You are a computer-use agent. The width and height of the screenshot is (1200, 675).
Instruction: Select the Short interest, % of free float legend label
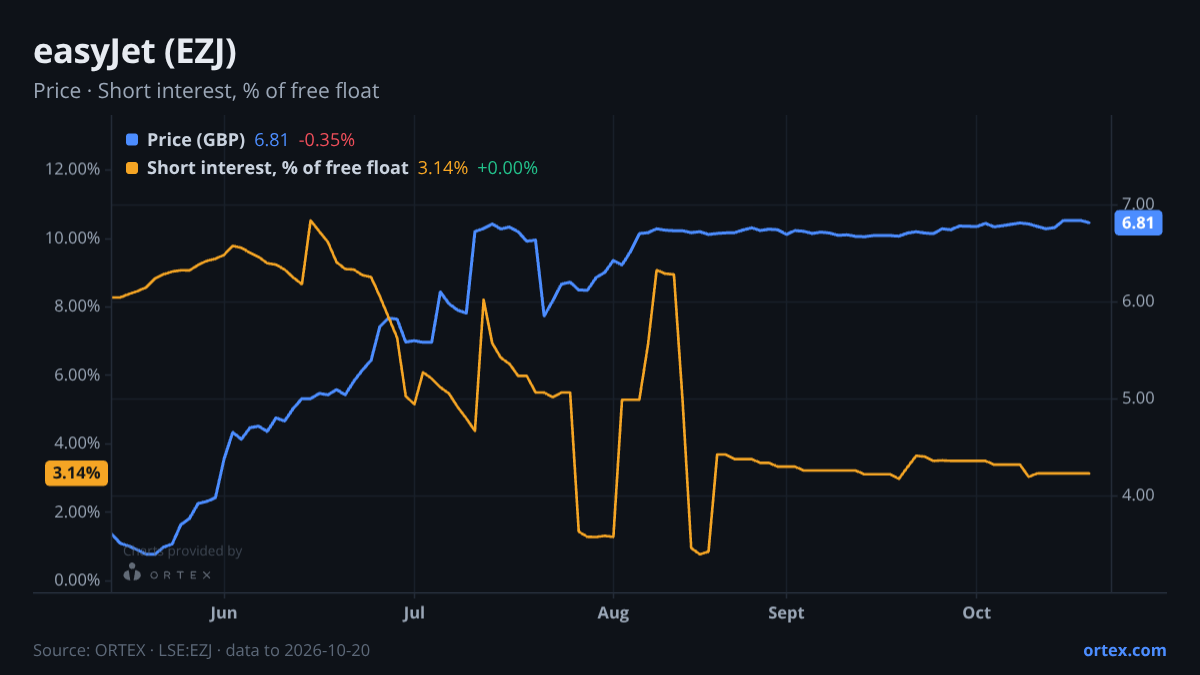(278, 168)
